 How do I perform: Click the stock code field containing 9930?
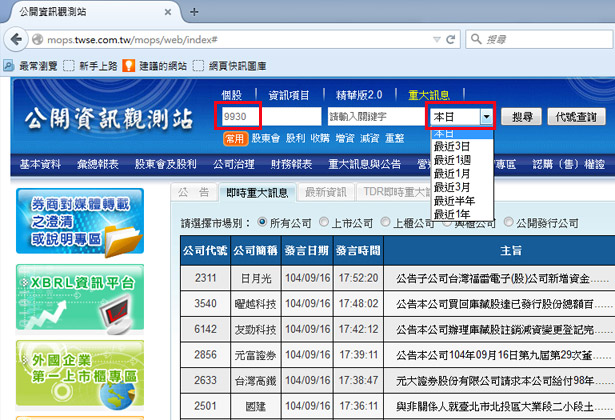[x=255, y=117]
